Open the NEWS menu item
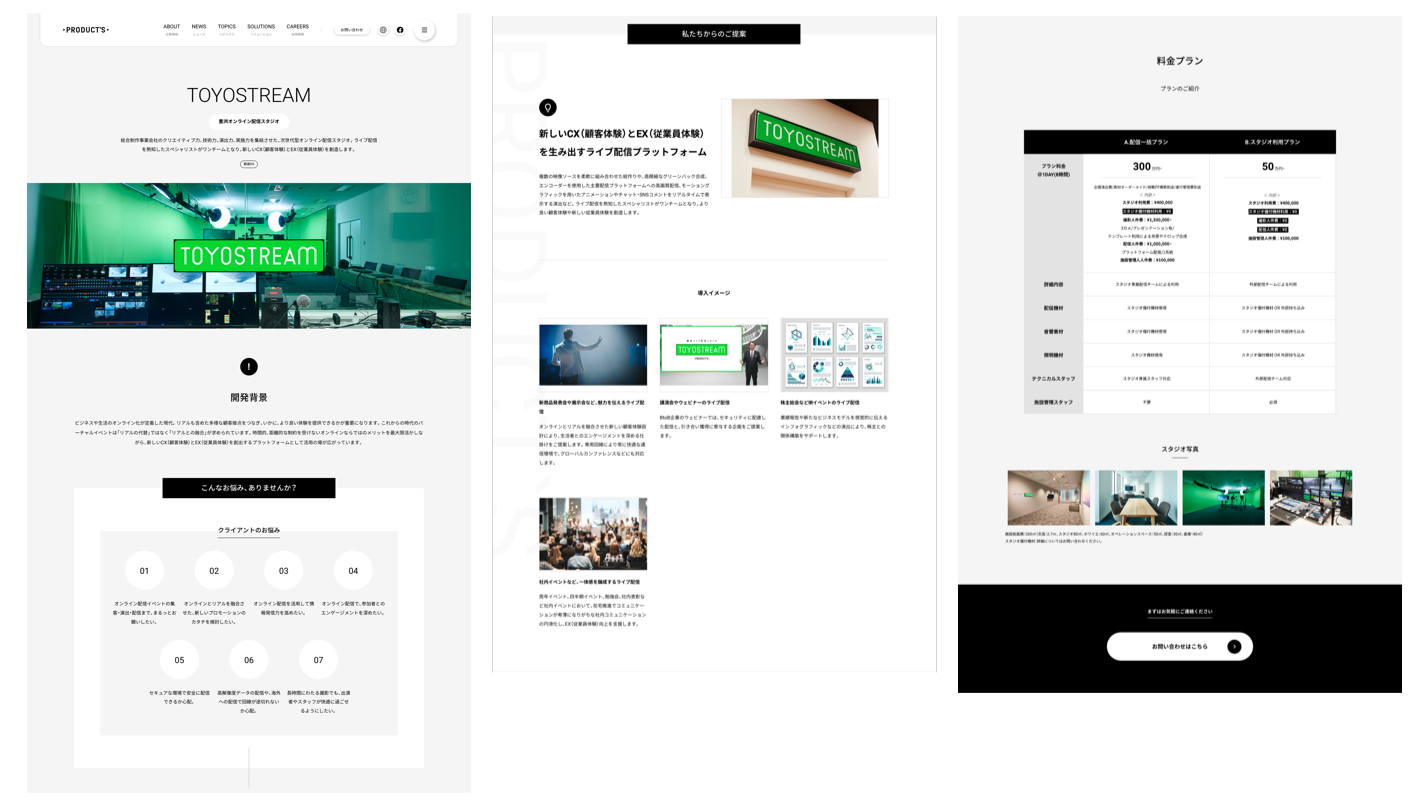The width and height of the screenshot is (1411, 801). click(x=199, y=29)
